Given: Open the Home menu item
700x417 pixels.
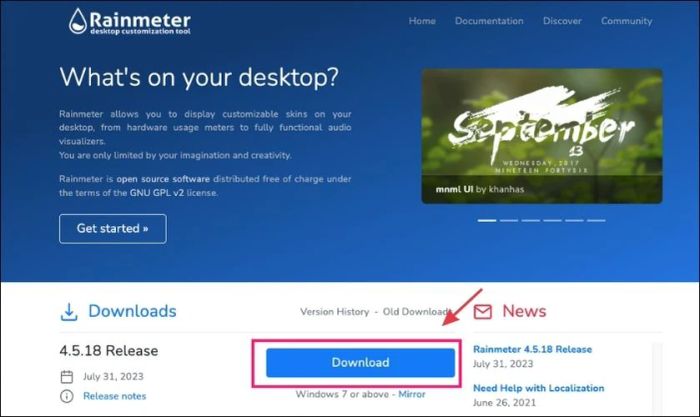Looking at the screenshot, I should point(422,21).
